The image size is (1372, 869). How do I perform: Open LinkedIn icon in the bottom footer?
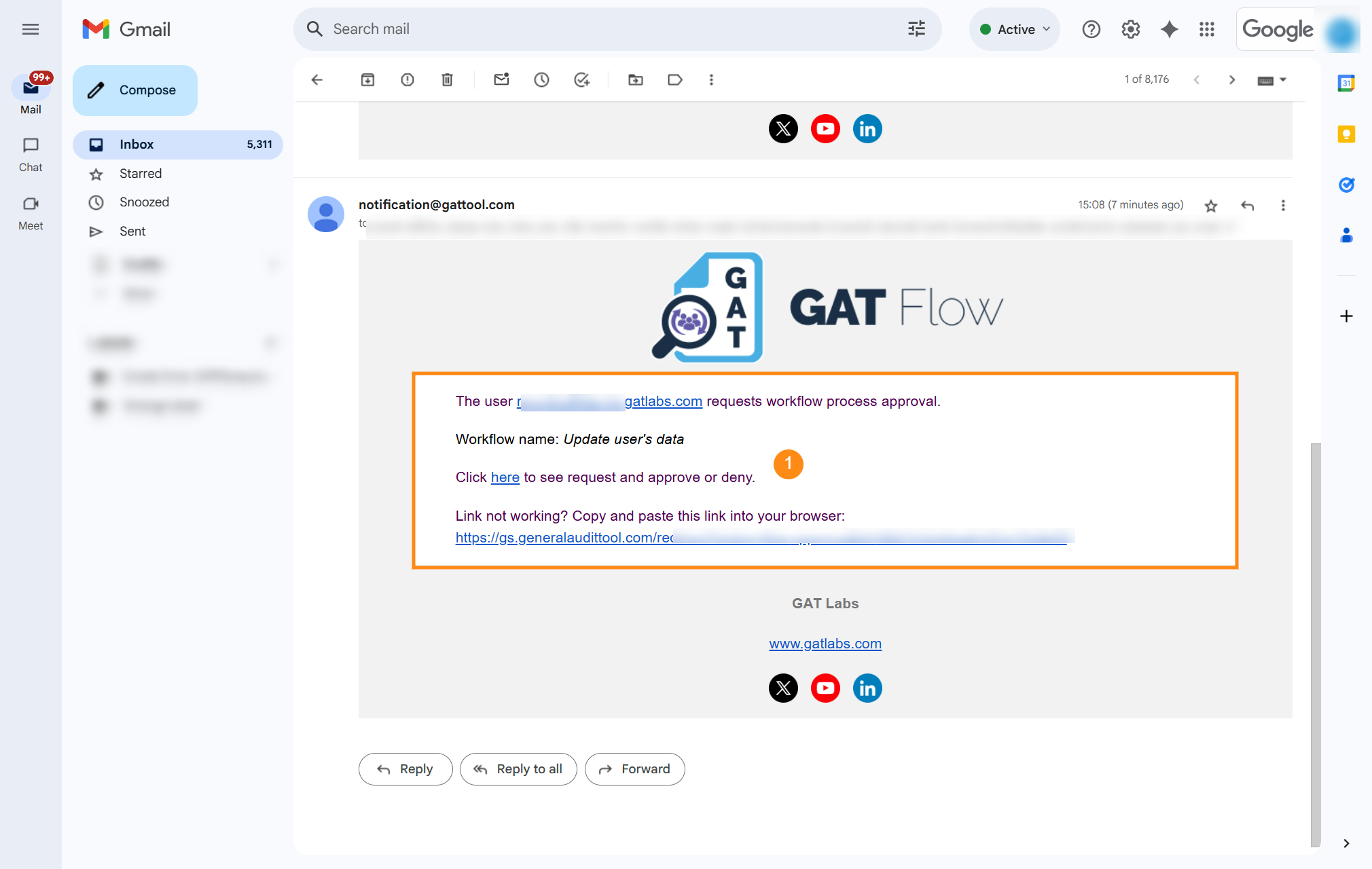click(867, 688)
